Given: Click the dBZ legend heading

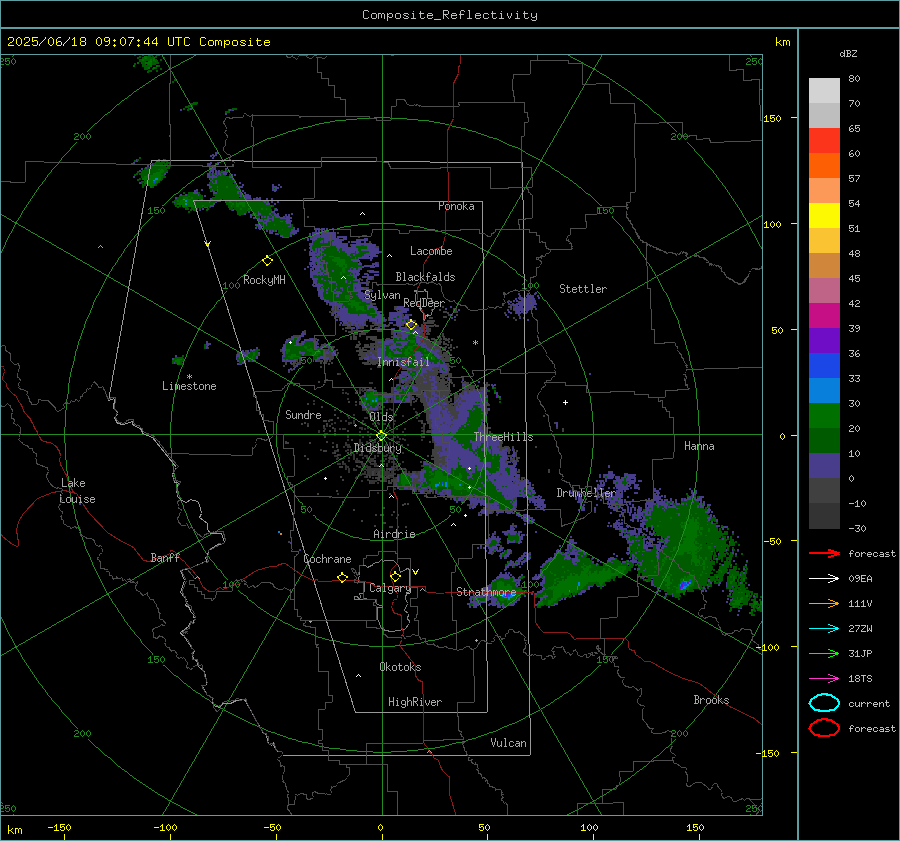Looking at the screenshot, I should click(x=848, y=53).
